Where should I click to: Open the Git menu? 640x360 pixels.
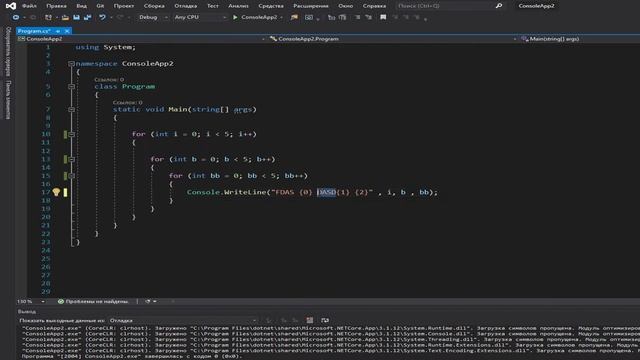tap(100, 6)
